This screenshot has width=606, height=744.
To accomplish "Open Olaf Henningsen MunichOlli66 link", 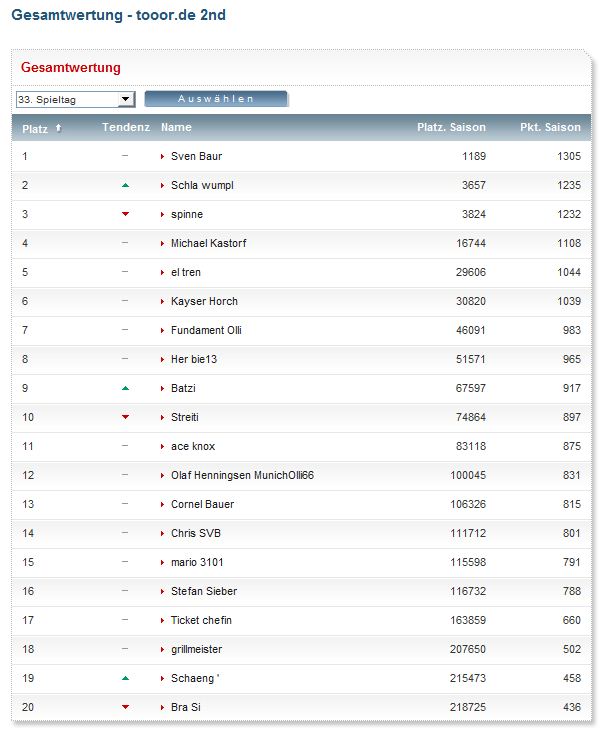I will [x=242, y=475].
